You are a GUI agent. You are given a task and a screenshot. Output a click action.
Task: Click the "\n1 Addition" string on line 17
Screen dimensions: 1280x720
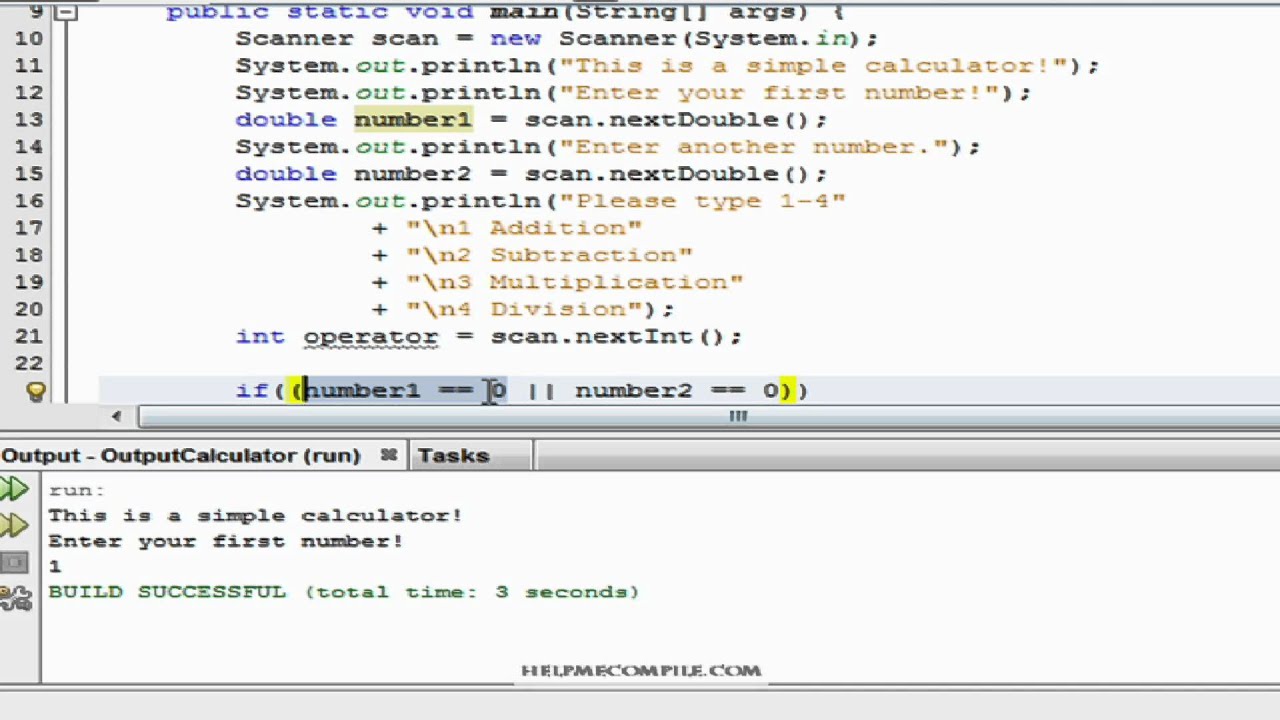[524, 228]
